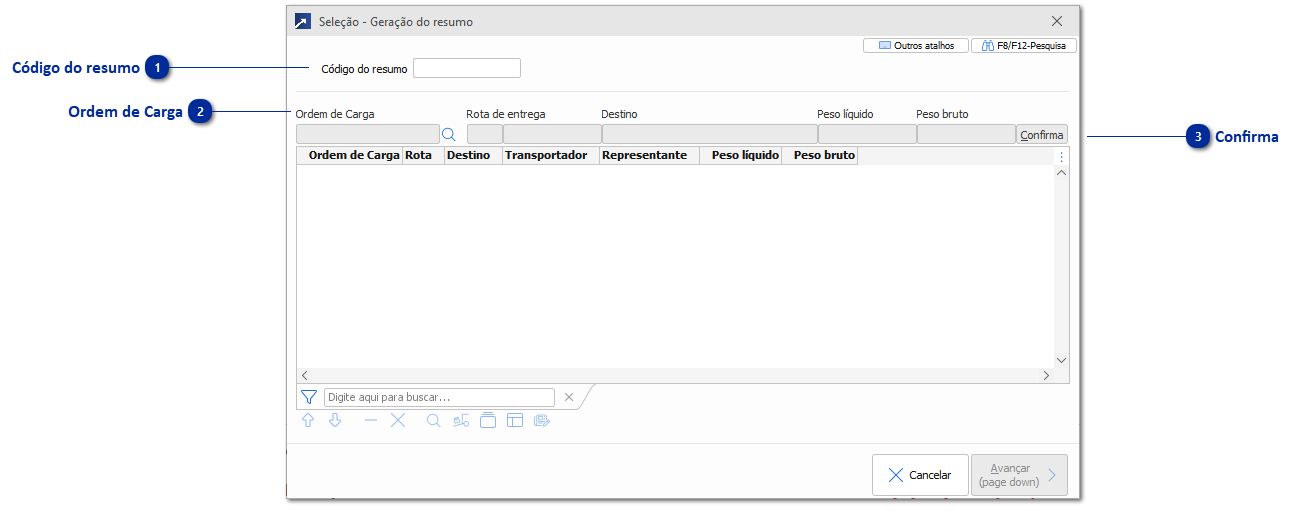This screenshot has width=1295, height=515.
Task: Click the search magnifier in grid toolbar
Action: tap(433, 421)
